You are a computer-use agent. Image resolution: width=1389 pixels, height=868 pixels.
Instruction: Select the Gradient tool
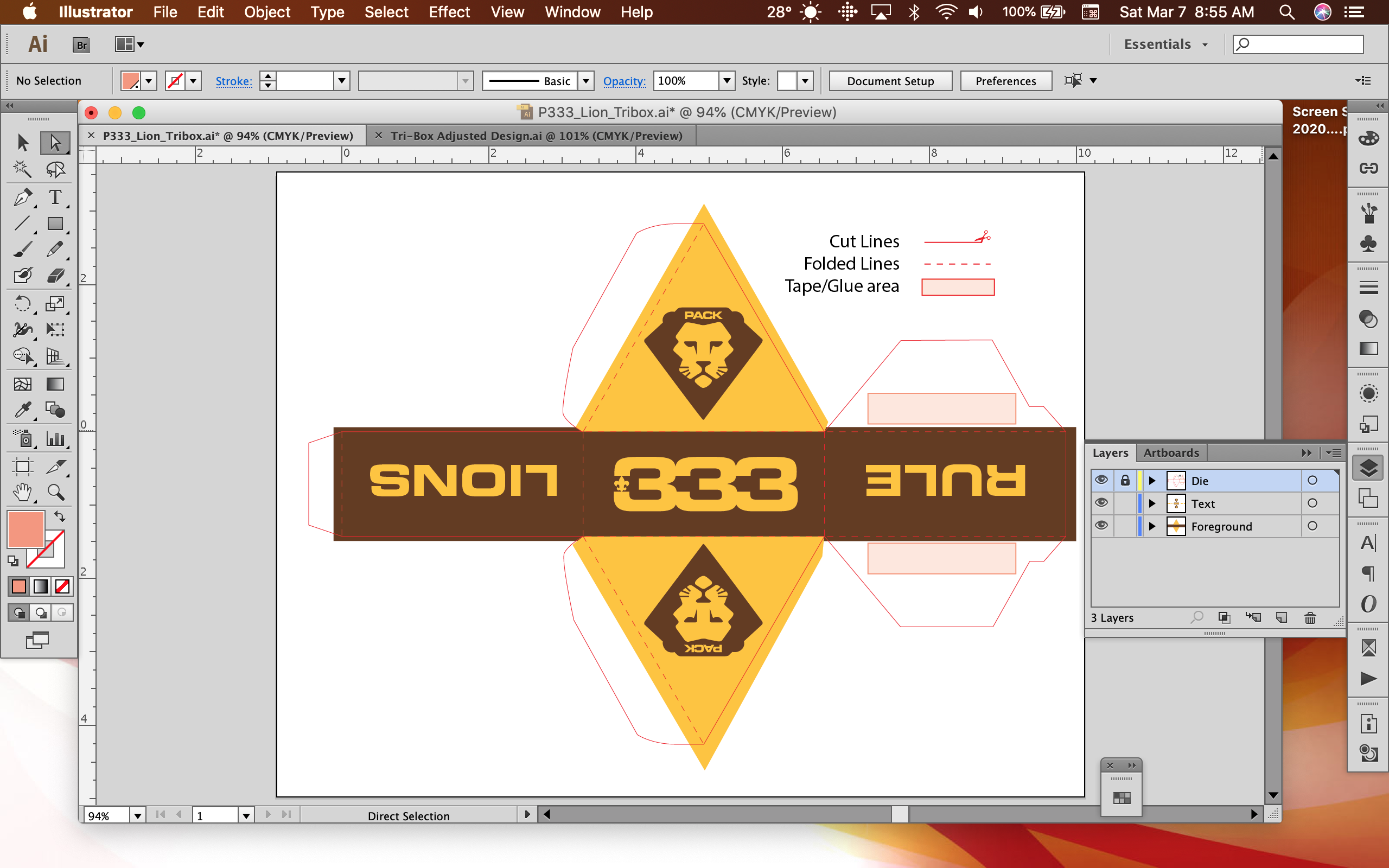[55, 384]
